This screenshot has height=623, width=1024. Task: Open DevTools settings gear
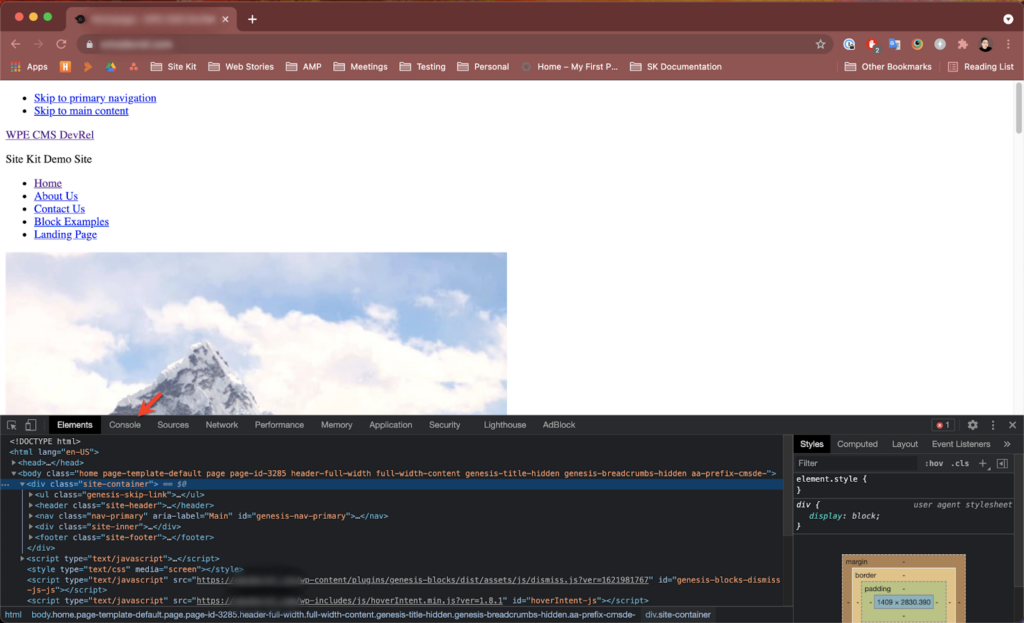click(972, 425)
